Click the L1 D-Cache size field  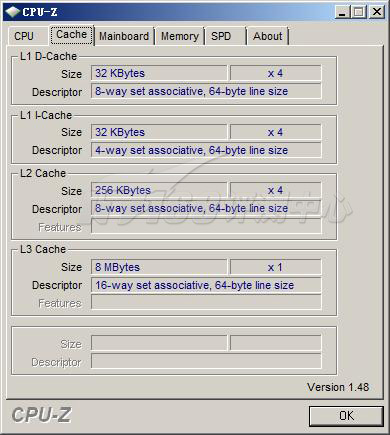coord(159,73)
